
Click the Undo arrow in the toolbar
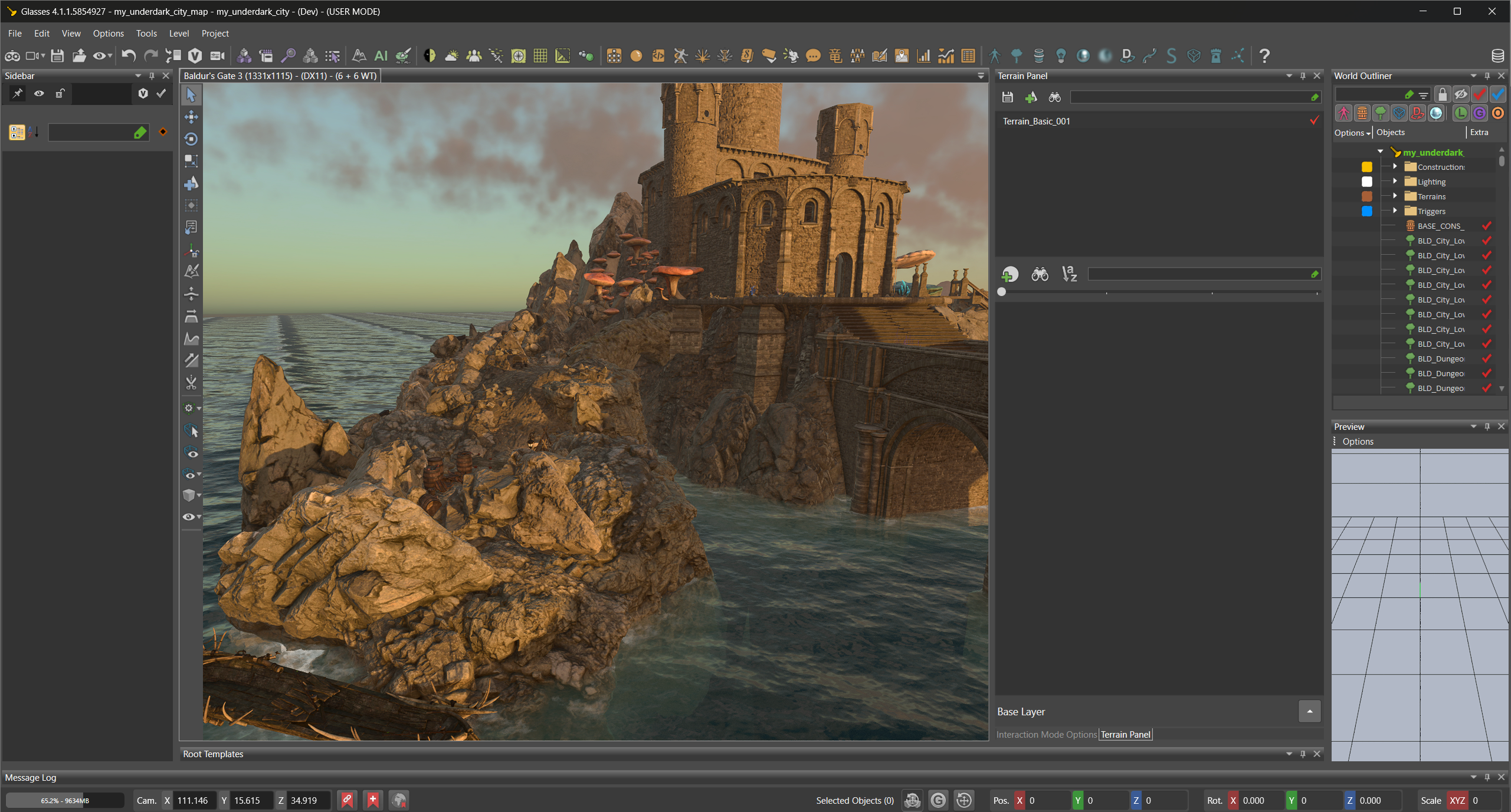click(x=129, y=56)
